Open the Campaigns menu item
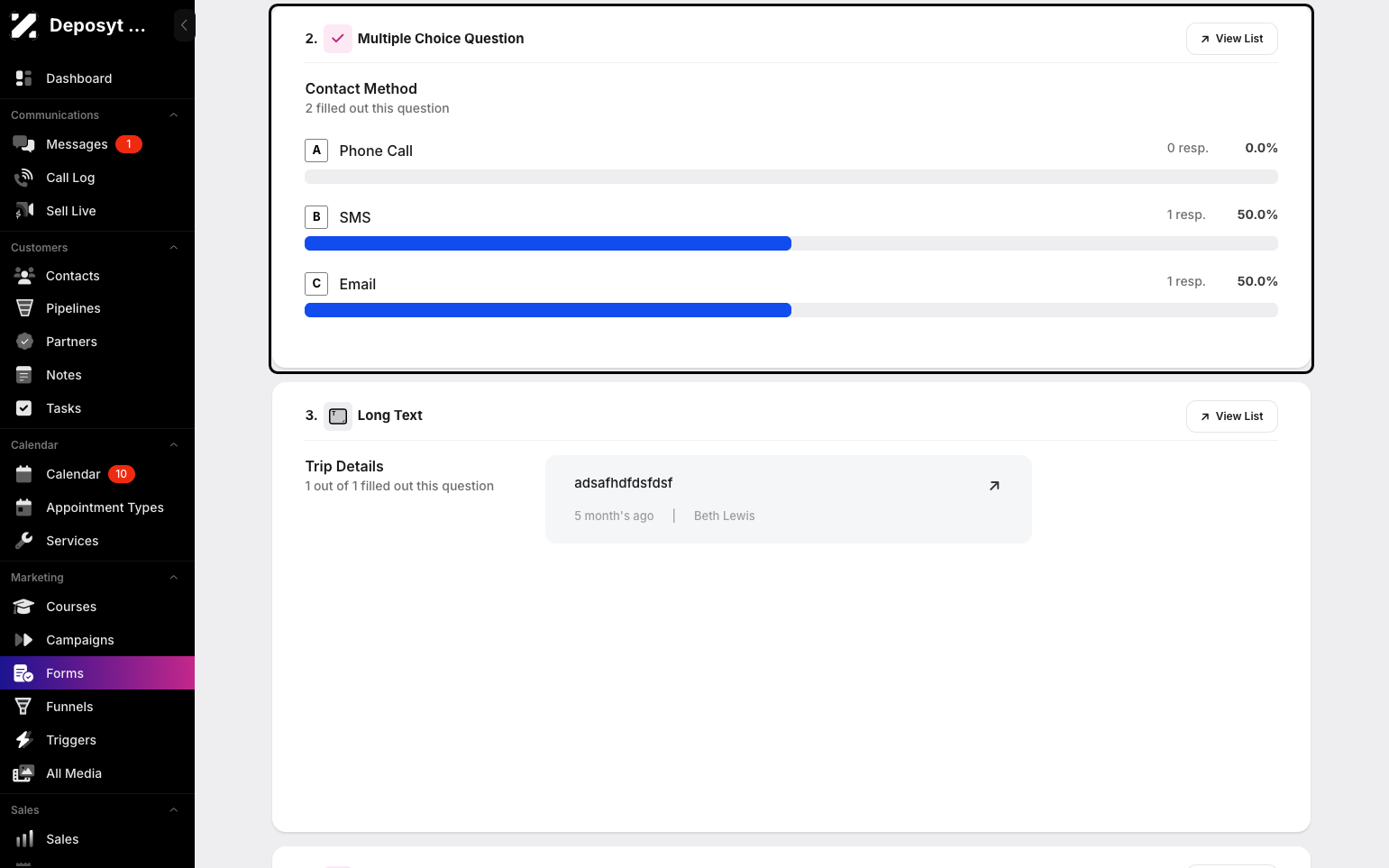This screenshot has width=1389, height=868. point(97,640)
